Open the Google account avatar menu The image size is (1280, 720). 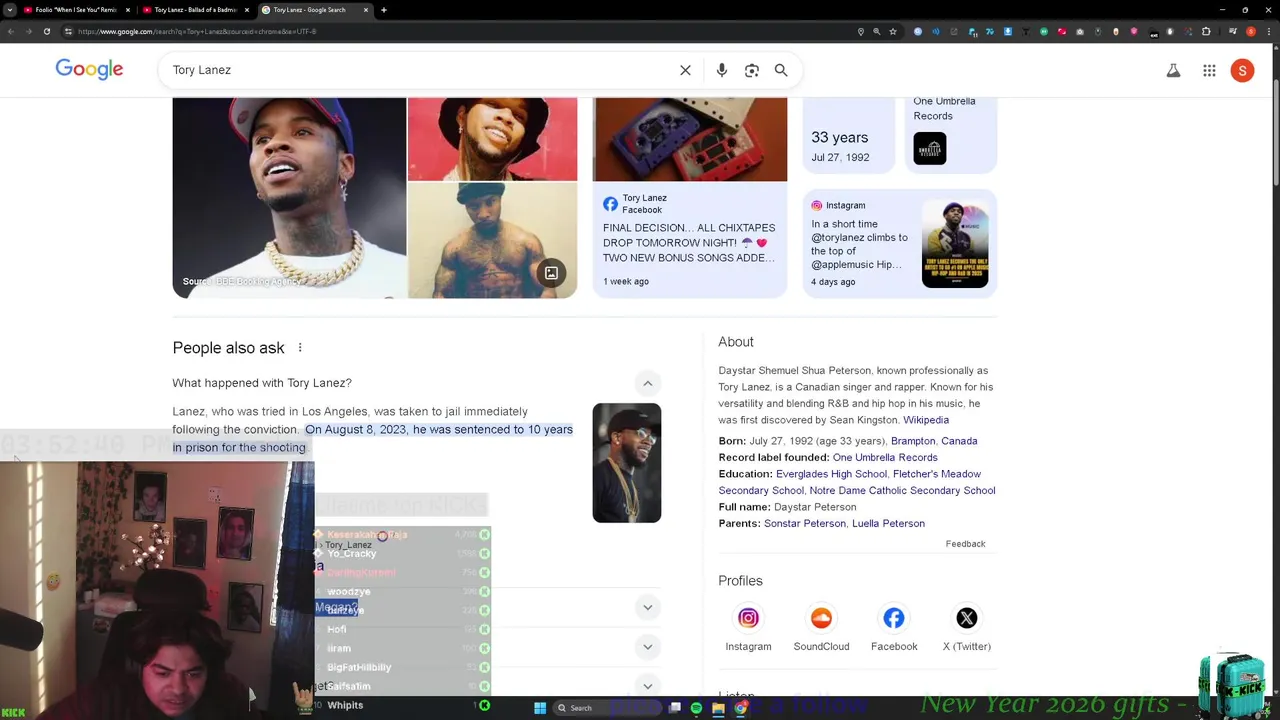pos(1242,70)
